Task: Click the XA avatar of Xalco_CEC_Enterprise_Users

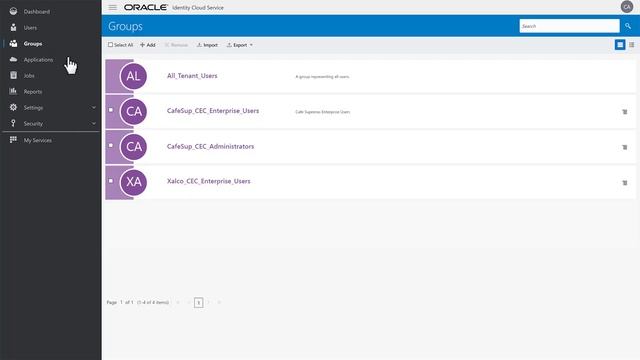Action: tap(133, 182)
